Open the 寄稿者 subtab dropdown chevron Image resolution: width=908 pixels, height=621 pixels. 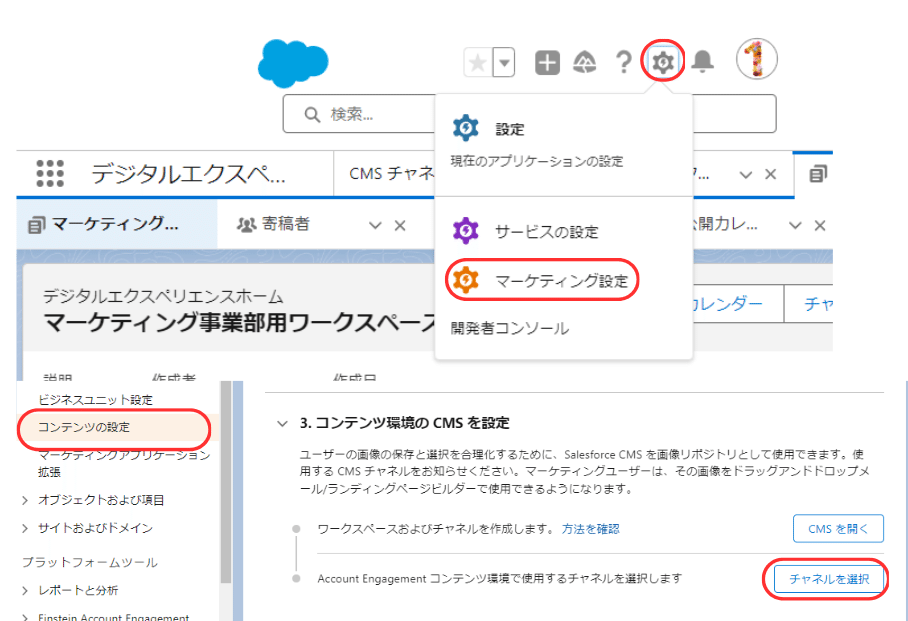pyautogui.click(x=375, y=225)
